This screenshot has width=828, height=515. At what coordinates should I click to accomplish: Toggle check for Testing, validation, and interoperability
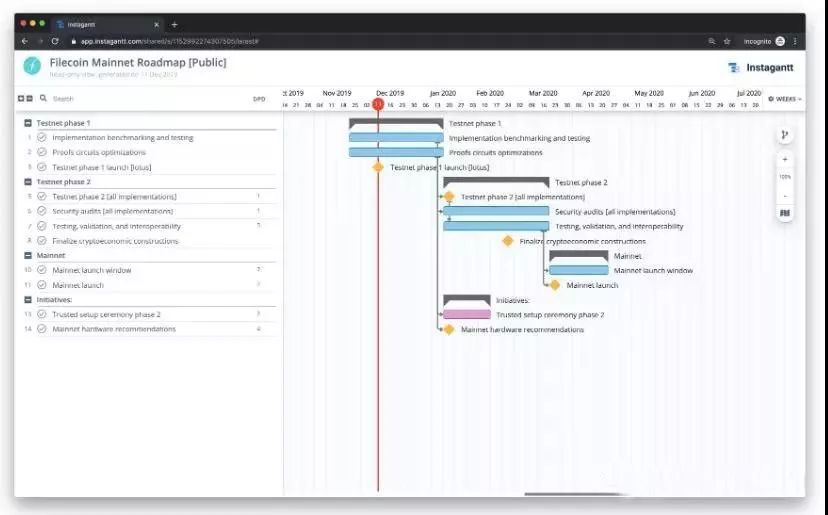click(x=42, y=226)
